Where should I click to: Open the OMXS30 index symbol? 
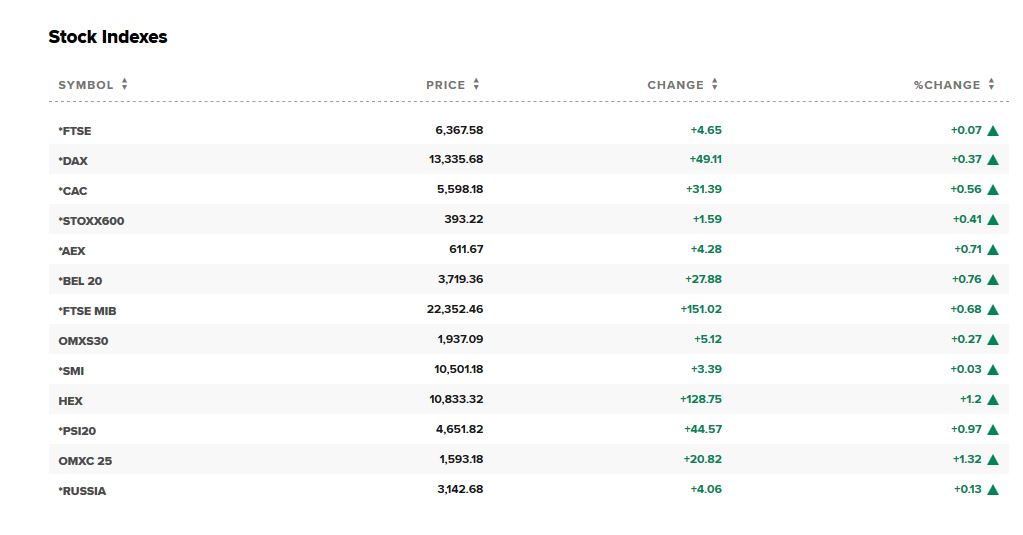point(83,341)
